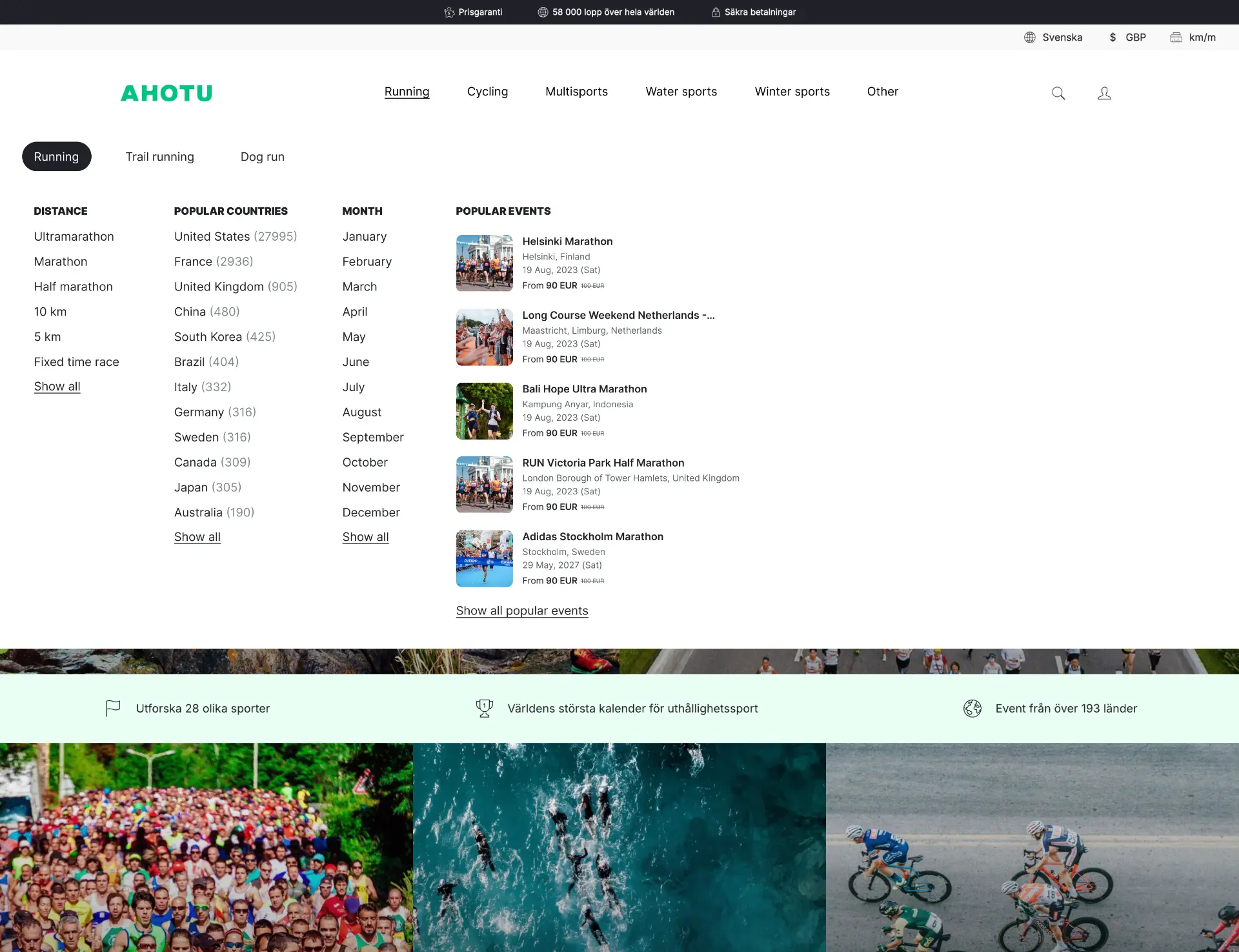1239x952 pixels.
Task: Open the GBP currency selector
Action: pos(1127,37)
